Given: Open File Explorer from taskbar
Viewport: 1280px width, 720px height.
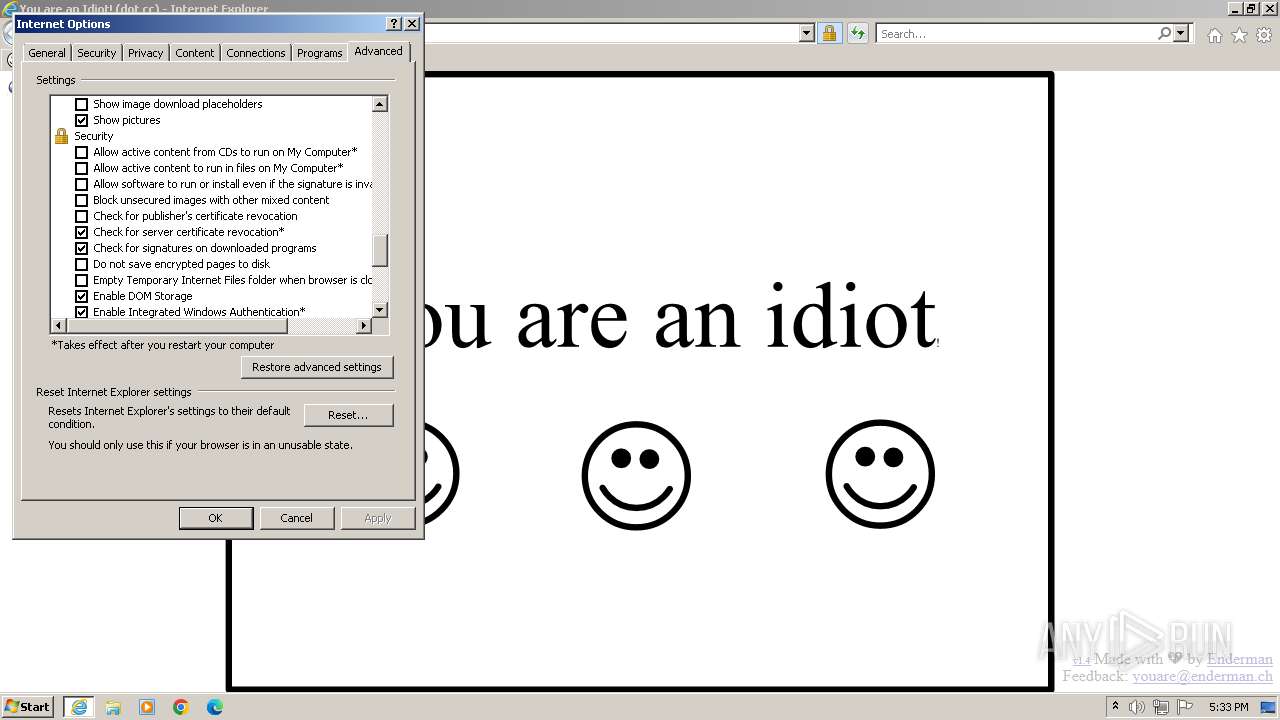Looking at the screenshot, I should pyautogui.click(x=113, y=707).
